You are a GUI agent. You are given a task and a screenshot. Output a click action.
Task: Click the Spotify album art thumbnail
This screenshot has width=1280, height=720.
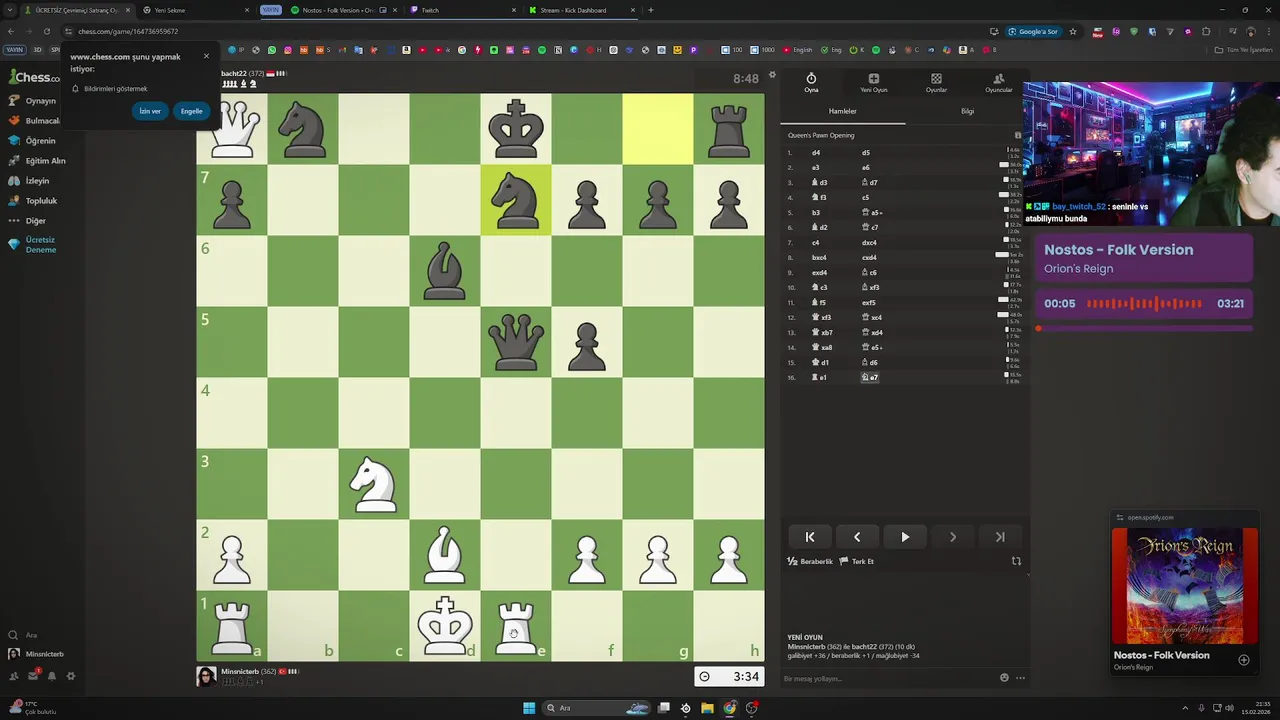pyautogui.click(x=1184, y=586)
